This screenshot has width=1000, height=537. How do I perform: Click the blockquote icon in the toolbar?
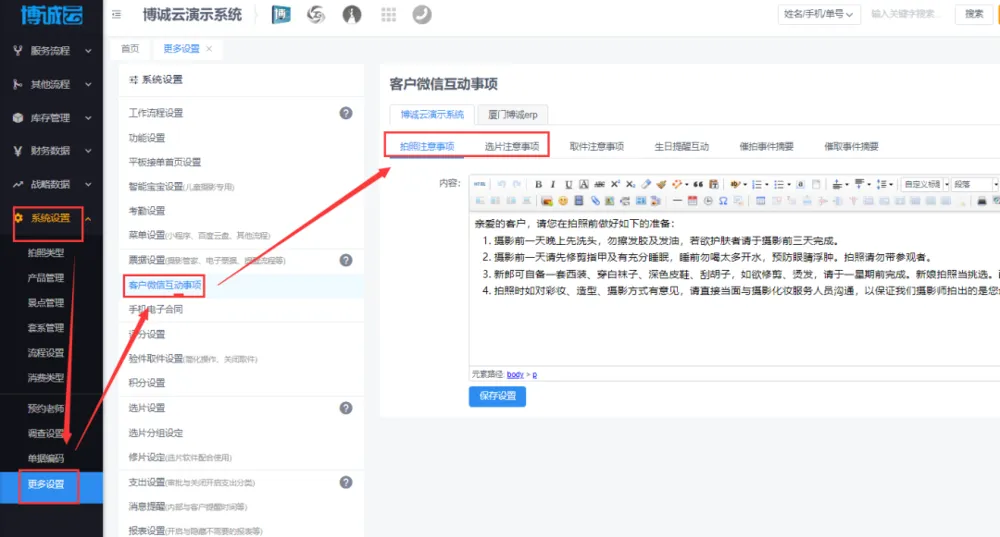[698, 185]
